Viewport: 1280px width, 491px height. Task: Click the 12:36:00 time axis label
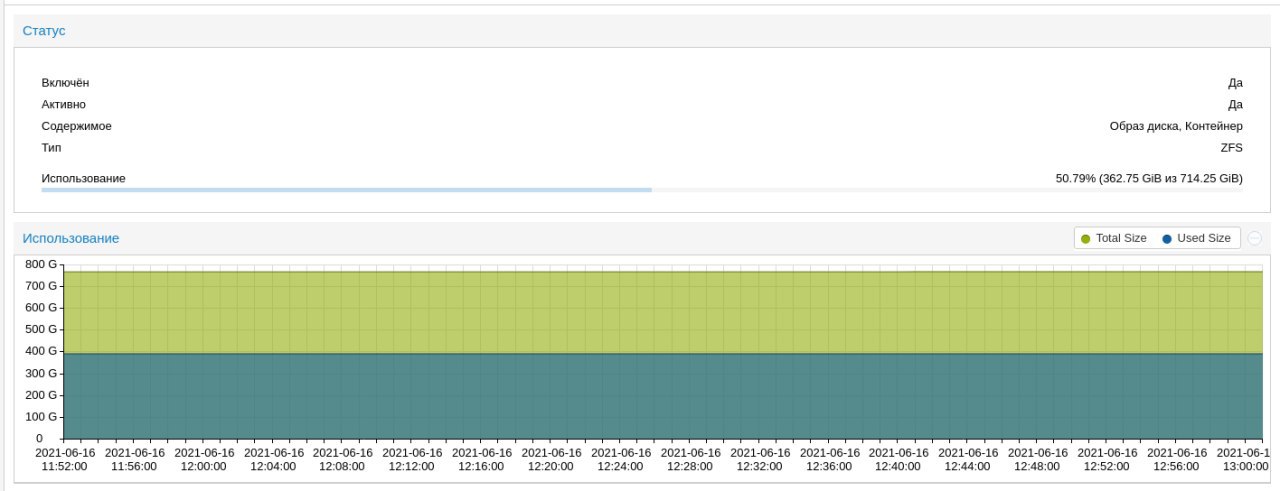coord(829,459)
